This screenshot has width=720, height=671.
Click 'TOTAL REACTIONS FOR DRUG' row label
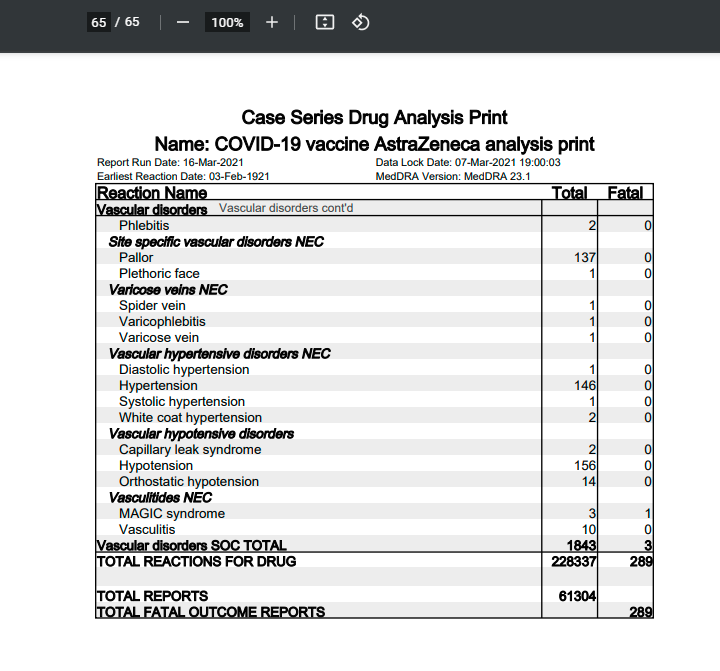(x=197, y=561)
